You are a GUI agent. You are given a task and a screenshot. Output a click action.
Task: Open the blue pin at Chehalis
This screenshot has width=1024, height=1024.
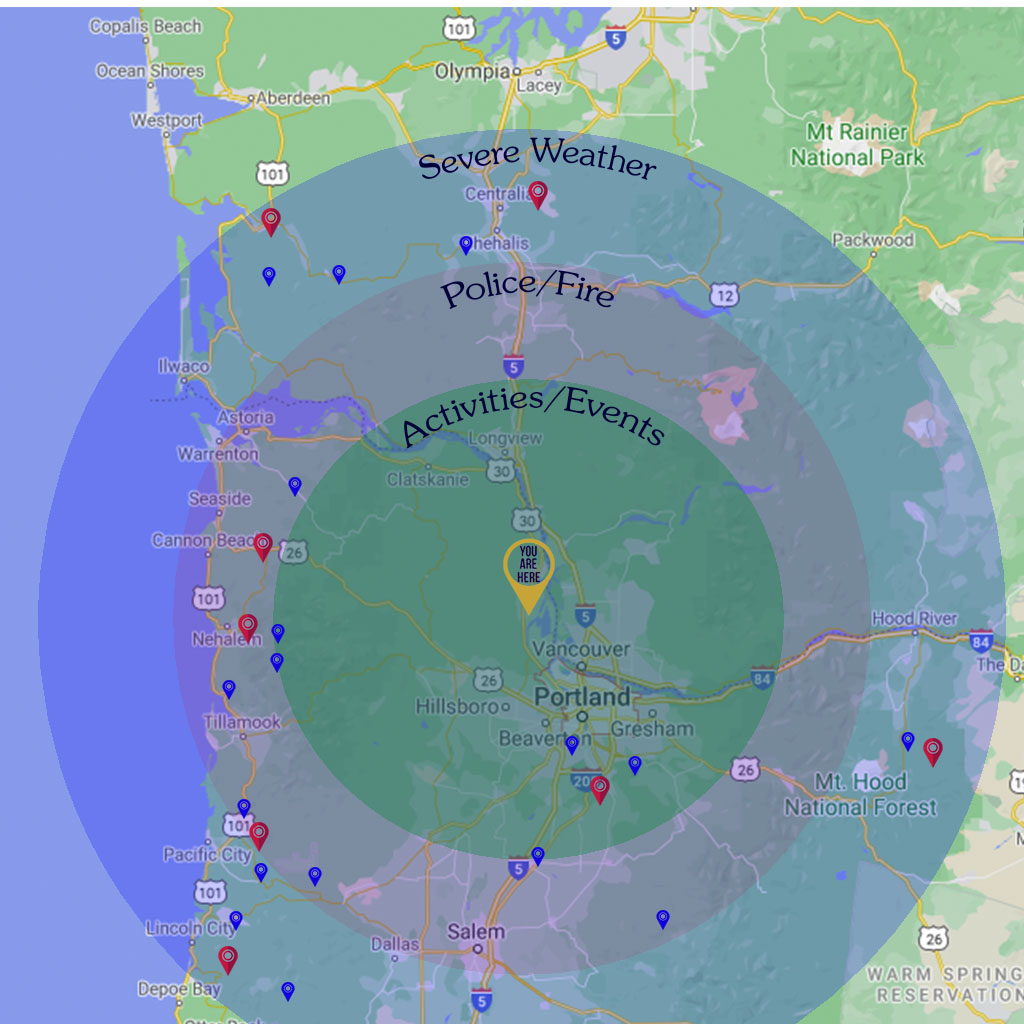click(466, 246)
